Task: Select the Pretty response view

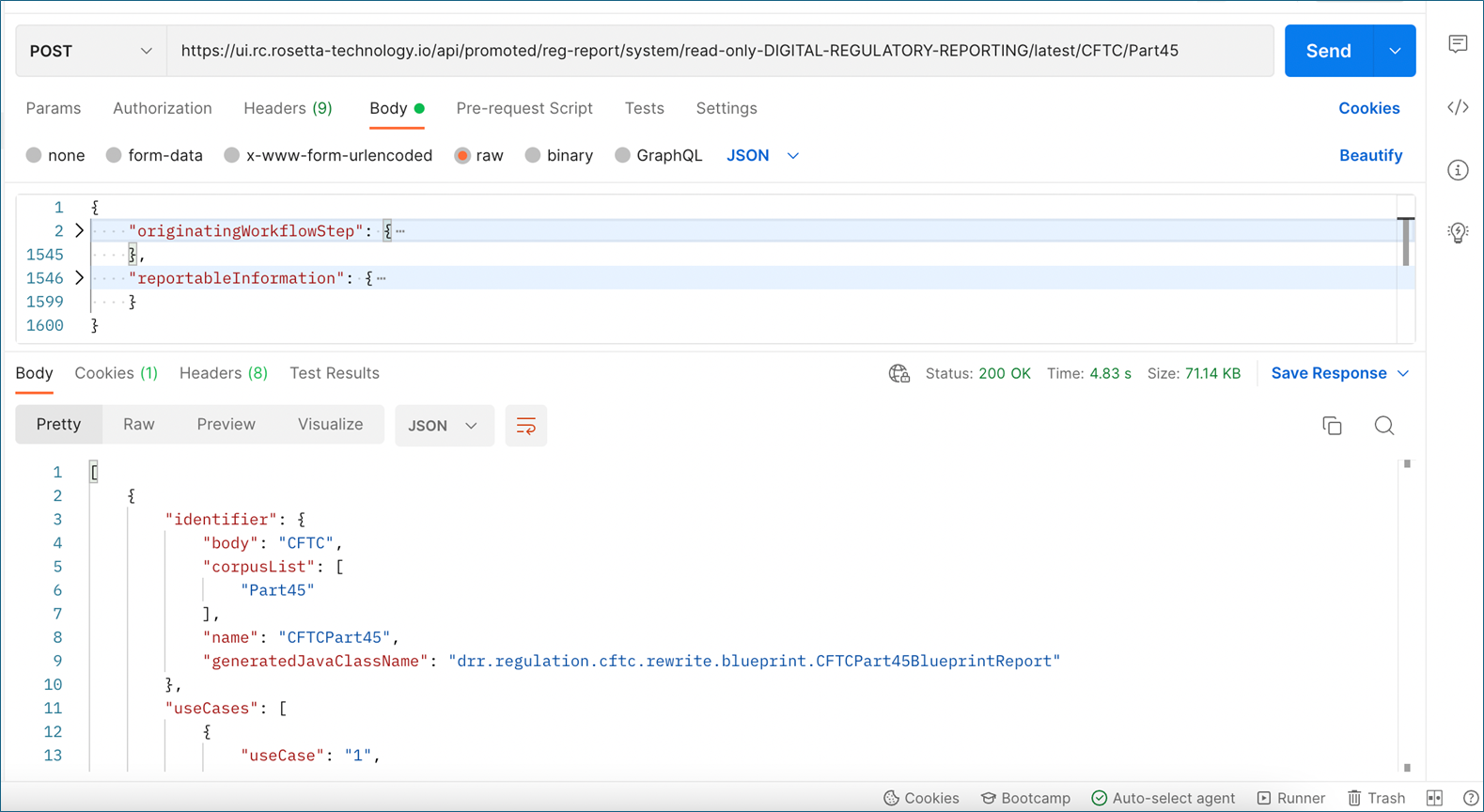Action: (58, 424)
